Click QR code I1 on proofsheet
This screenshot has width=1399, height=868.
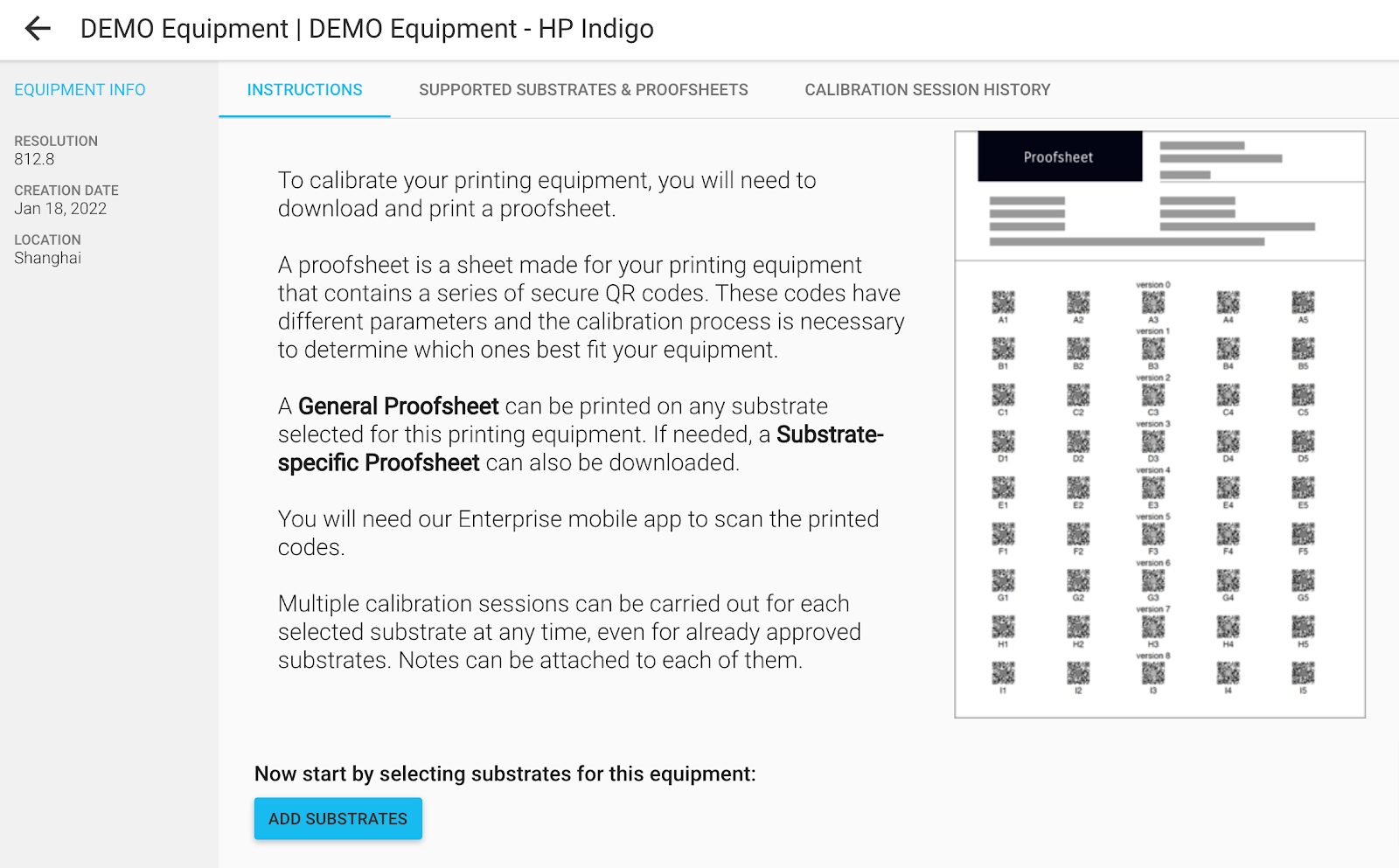(1003, 673)
